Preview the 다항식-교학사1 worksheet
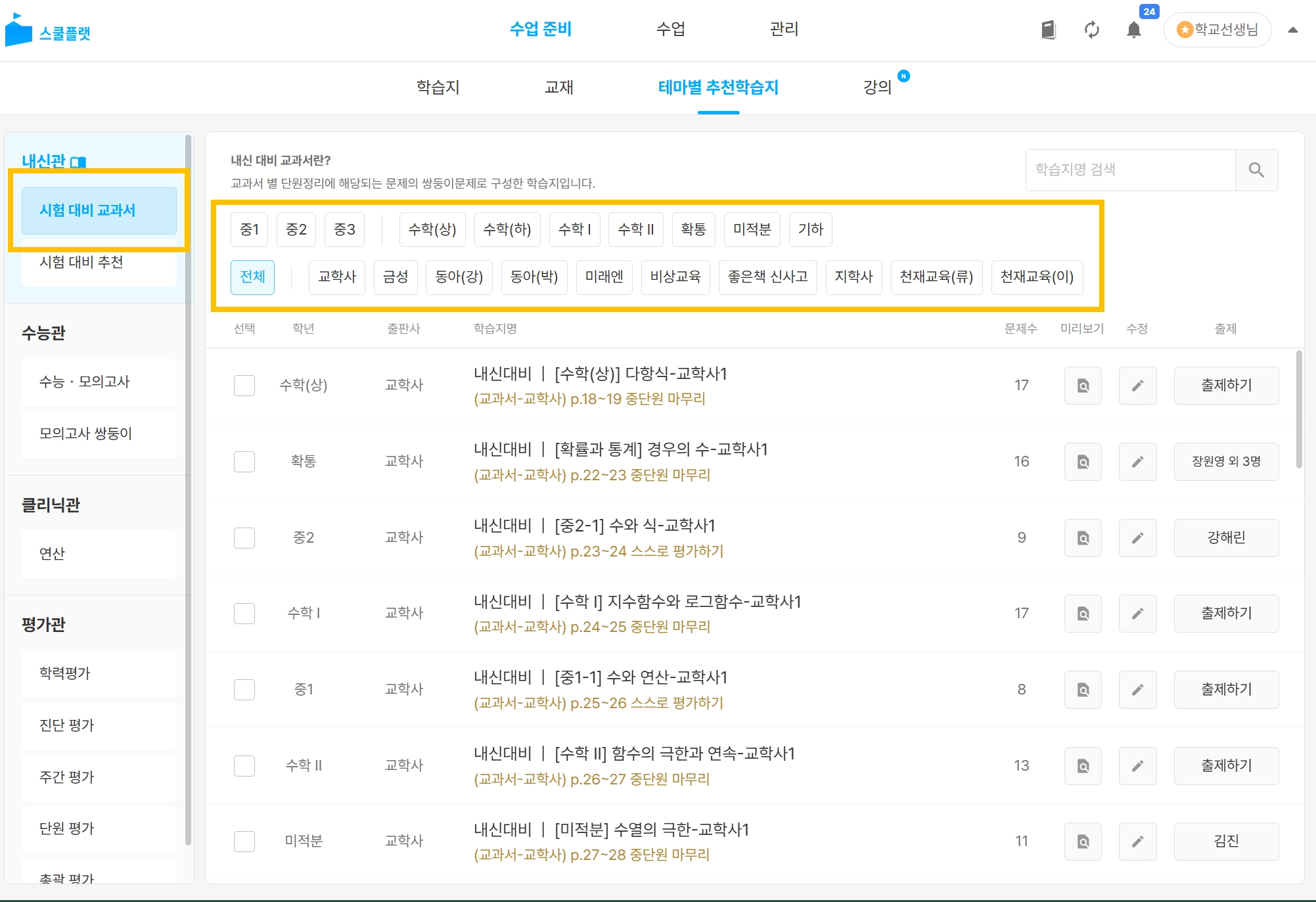The image size is (1316, 902). 1083,386
